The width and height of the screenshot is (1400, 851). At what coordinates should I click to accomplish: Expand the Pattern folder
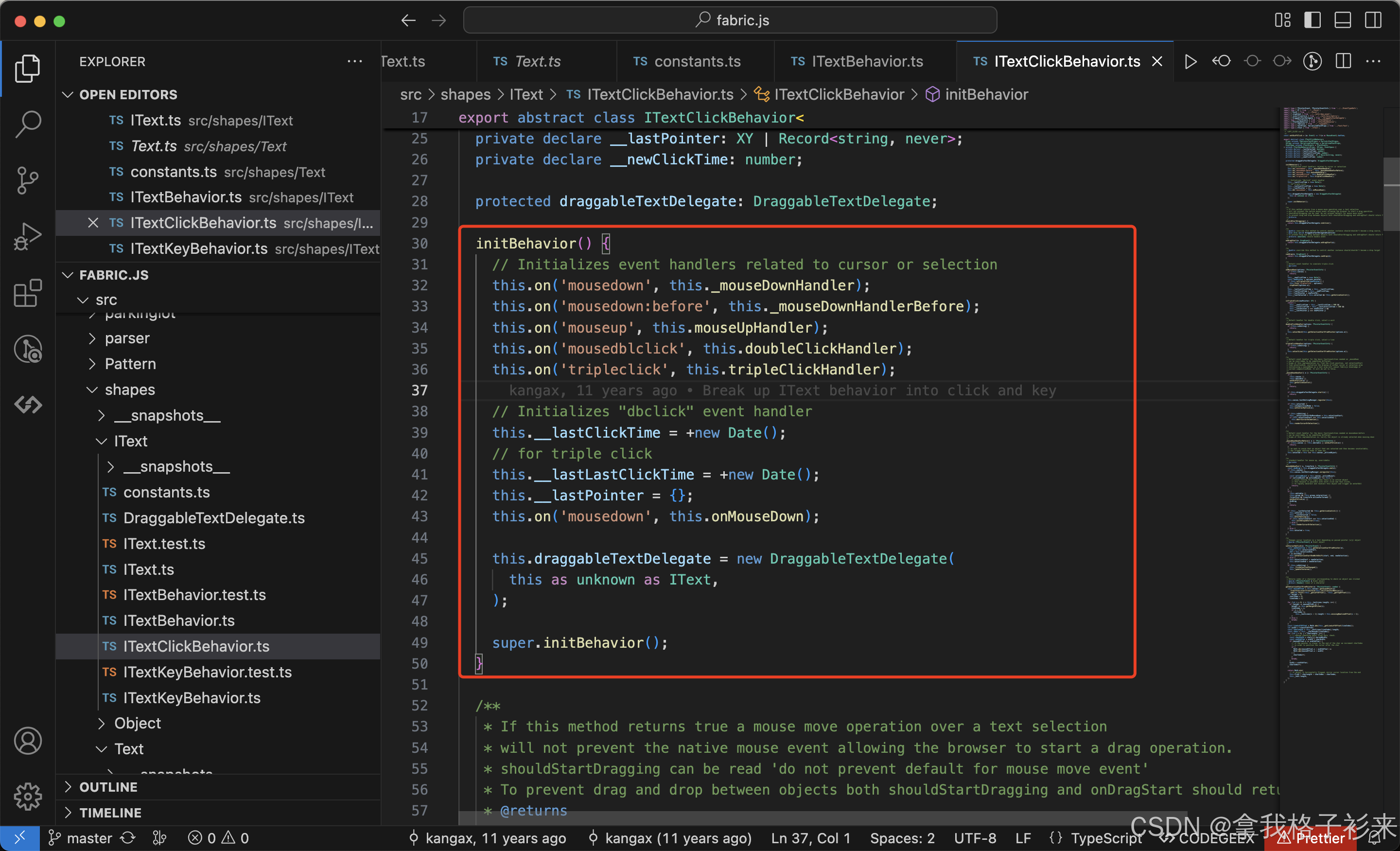click(x=130, y=364)
